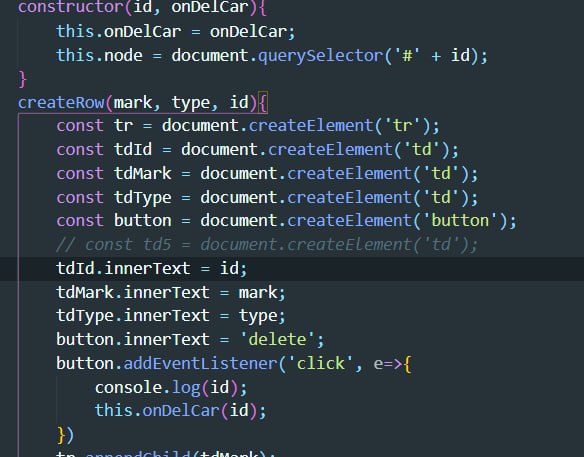This screenshot has width=584, height=457.
Task: Click createElement on the const tdMark line
Action: [349, 174]
